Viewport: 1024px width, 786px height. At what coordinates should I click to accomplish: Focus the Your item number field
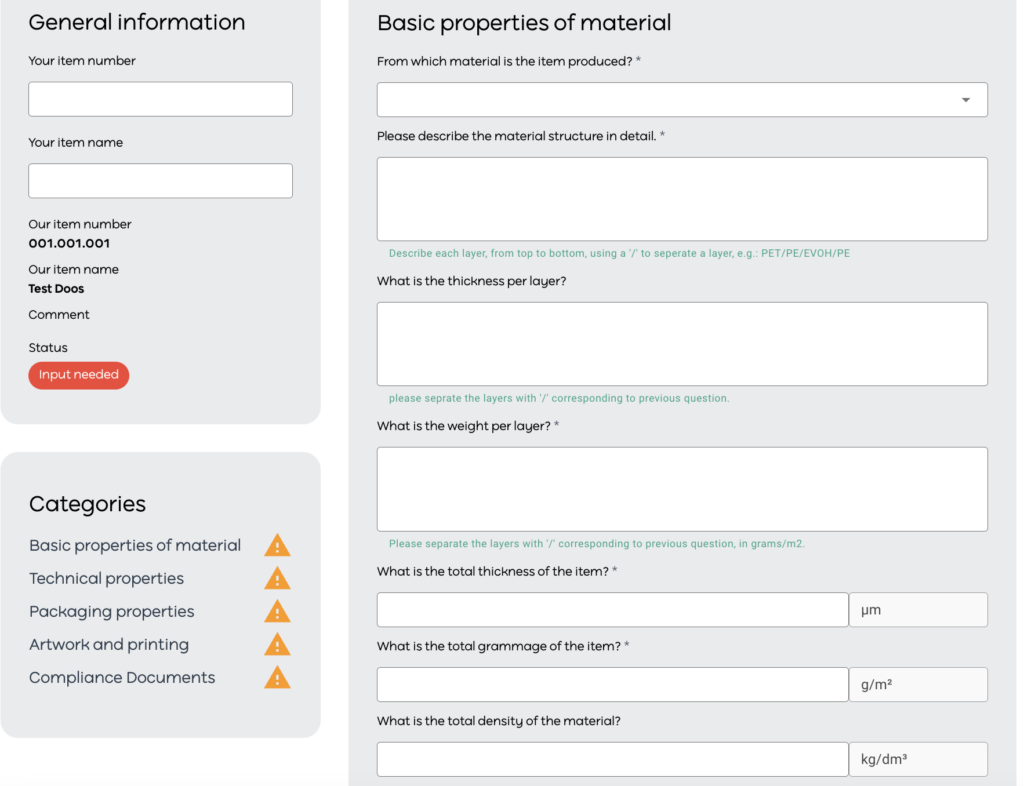(161, 99)
